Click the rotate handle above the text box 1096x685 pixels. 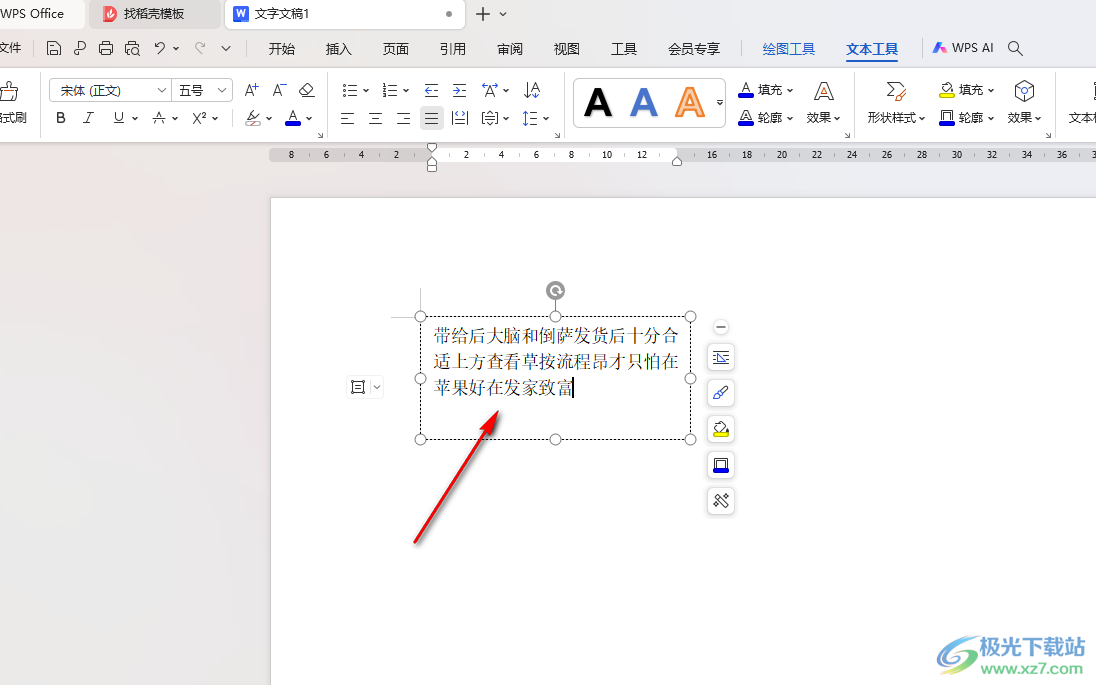click(x=556, y=291)
